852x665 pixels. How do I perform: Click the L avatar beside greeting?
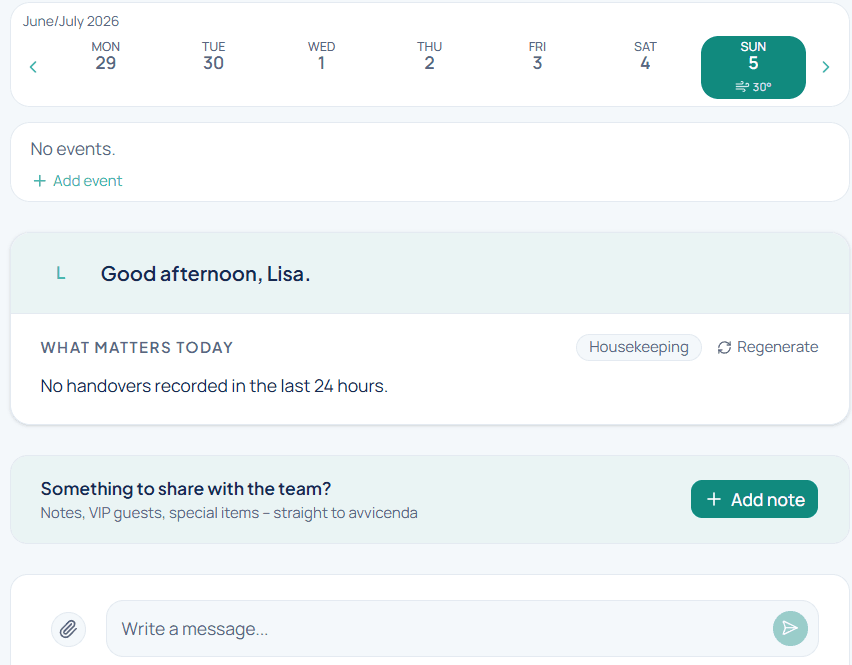[61, 273]
